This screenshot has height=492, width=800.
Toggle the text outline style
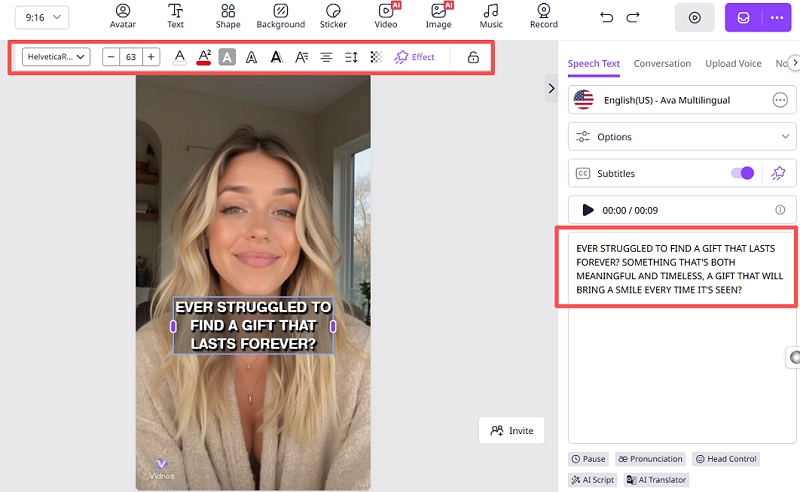pos(251,57)
